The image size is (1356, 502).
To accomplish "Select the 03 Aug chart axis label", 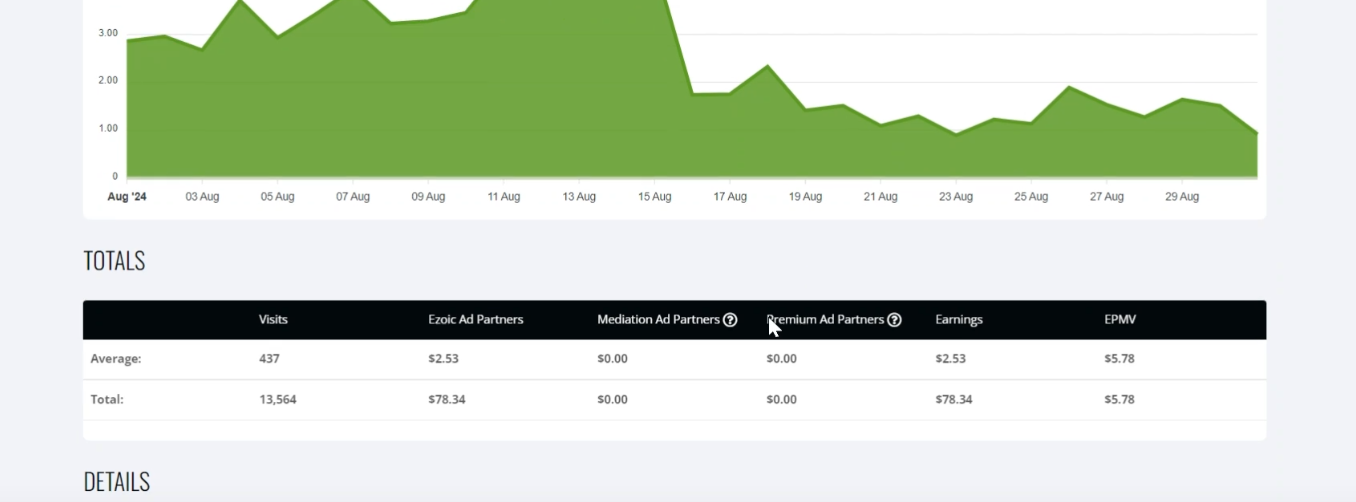I will point(202,197).
